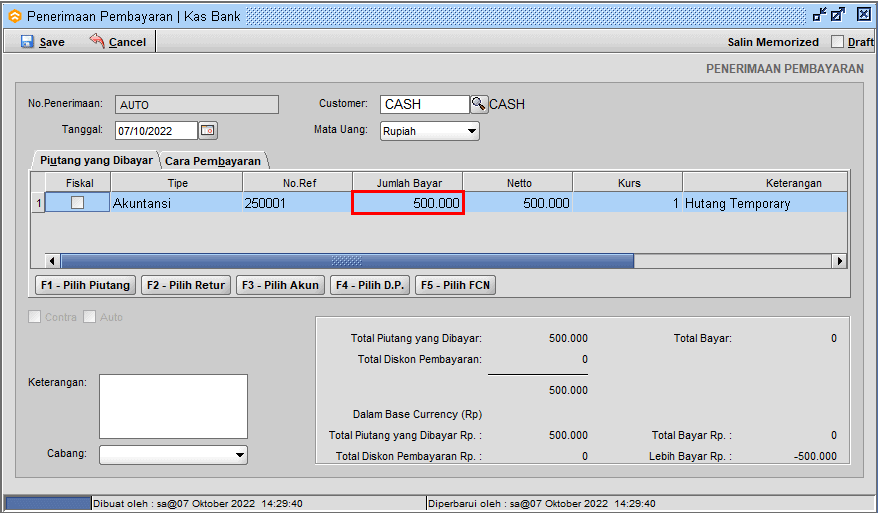Select the Kurs column header
The width and height of the screenshot is (878, 513).
pos(628,183)
